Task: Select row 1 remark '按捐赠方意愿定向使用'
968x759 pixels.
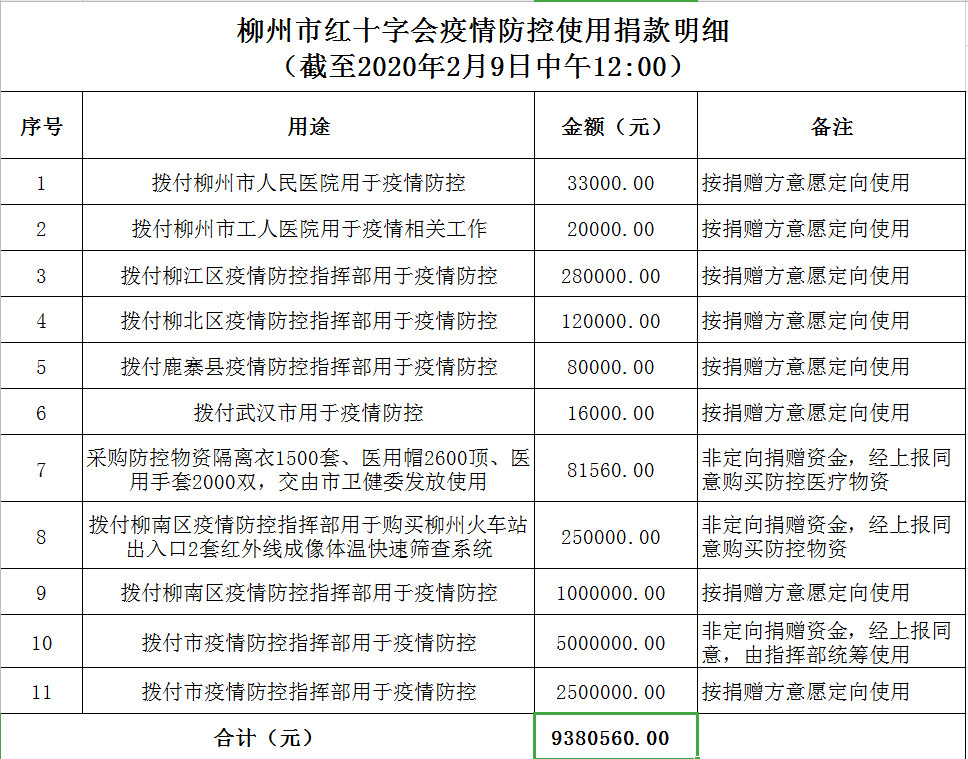Action: 832,182
